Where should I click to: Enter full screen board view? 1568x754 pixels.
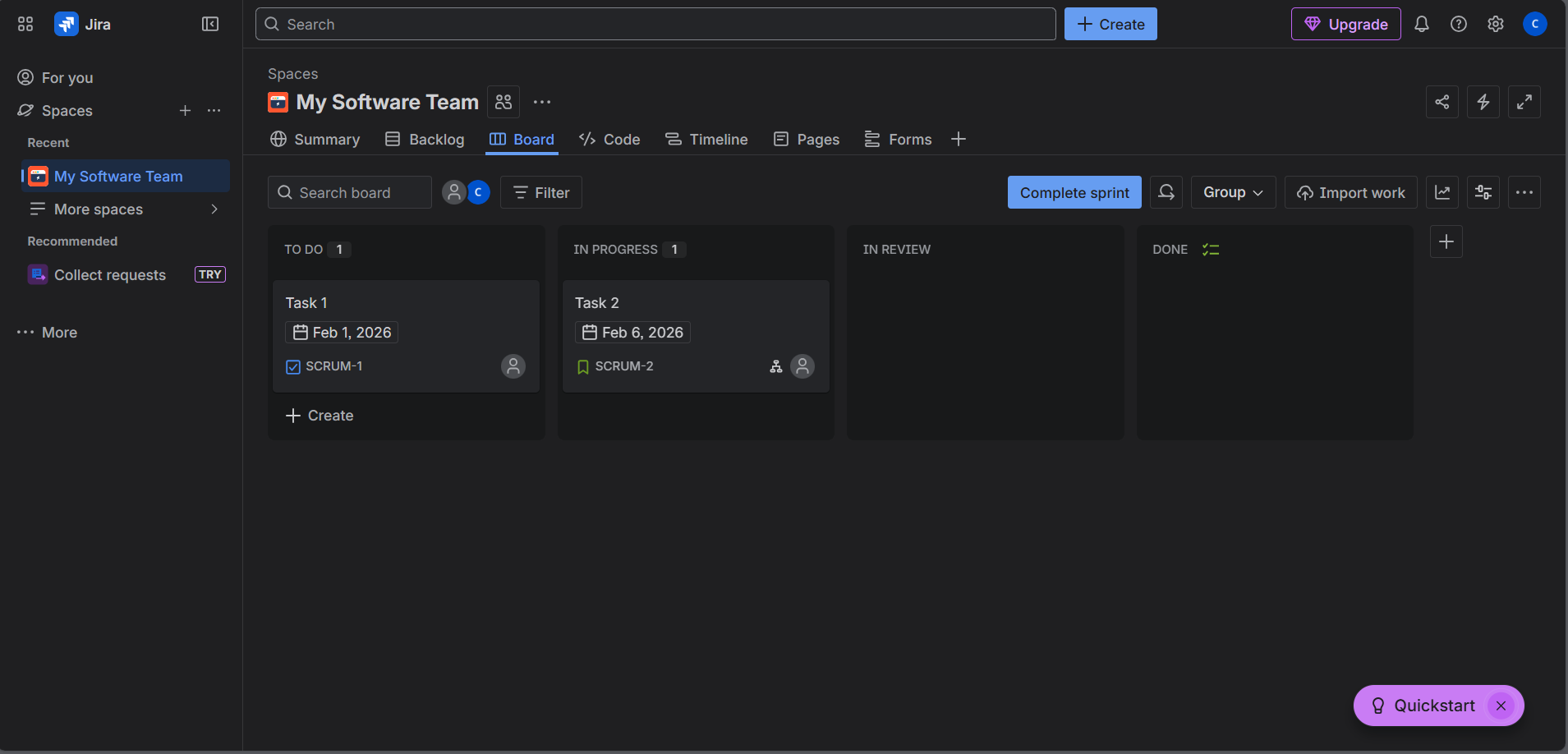pos(1524,102)
